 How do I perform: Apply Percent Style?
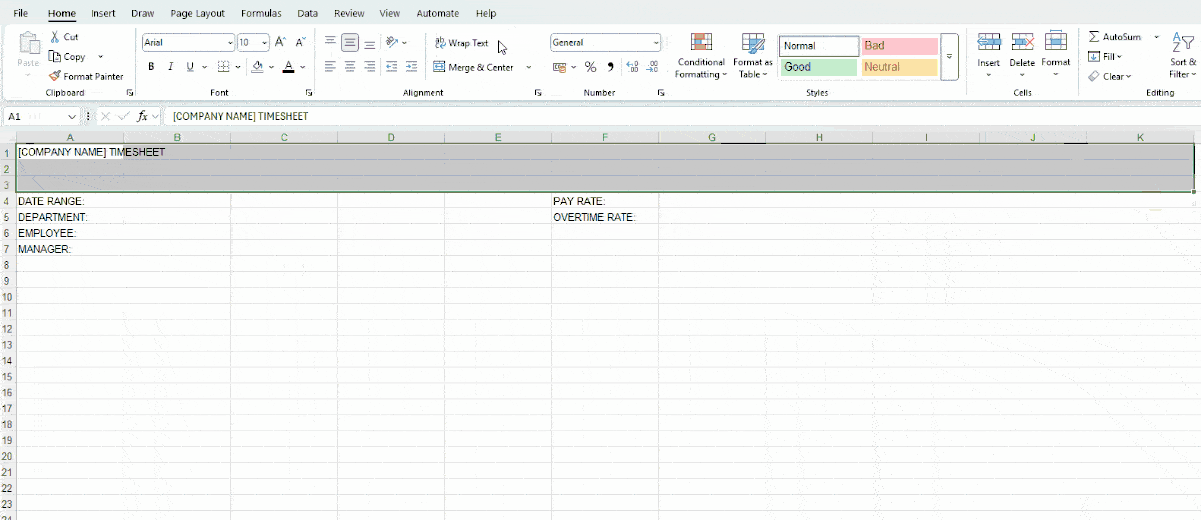(590, 67)
